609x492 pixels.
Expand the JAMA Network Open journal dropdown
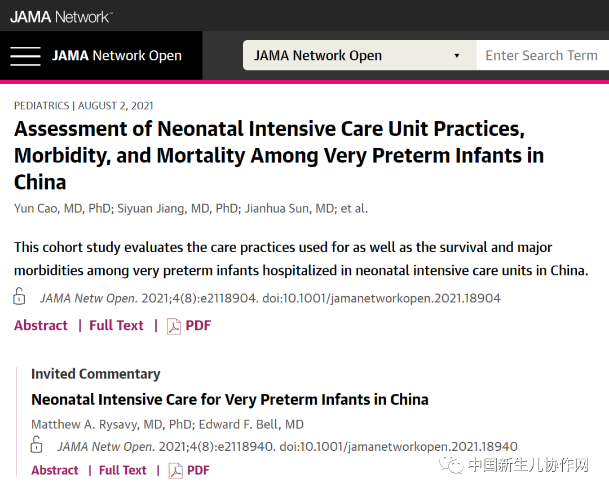(x=359, y=56)
